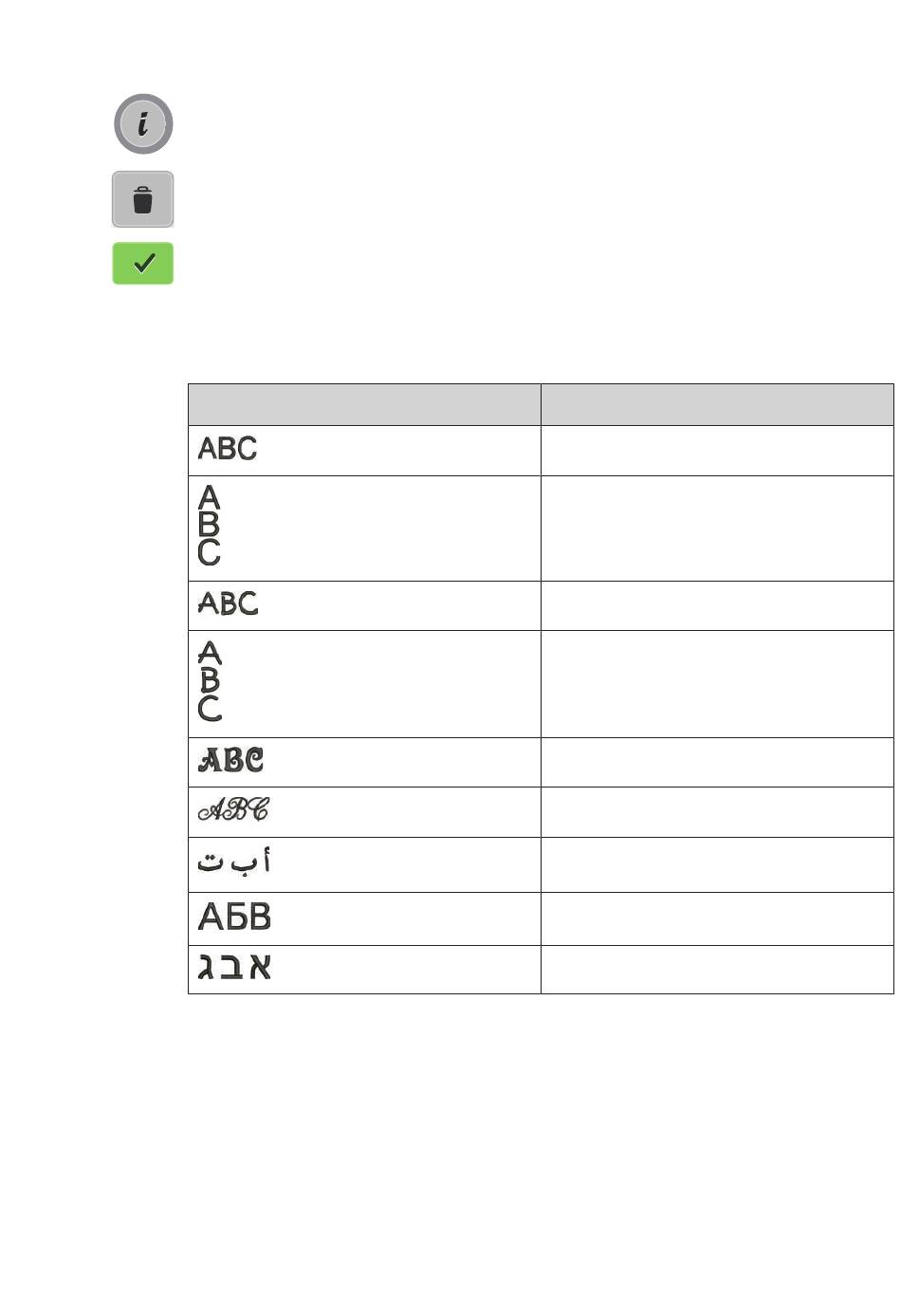901x1316 pixels.
Task: Select the horizontal ABC serif-style font sample
Action: 228,603
